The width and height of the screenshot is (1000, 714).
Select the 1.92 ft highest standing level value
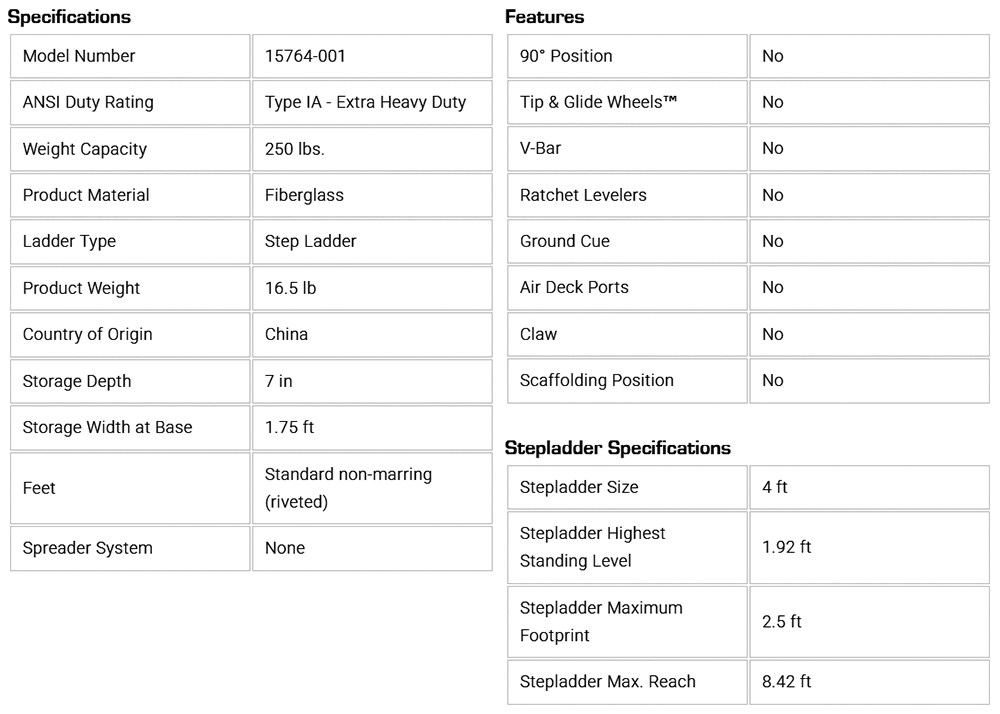coord(786,547)
